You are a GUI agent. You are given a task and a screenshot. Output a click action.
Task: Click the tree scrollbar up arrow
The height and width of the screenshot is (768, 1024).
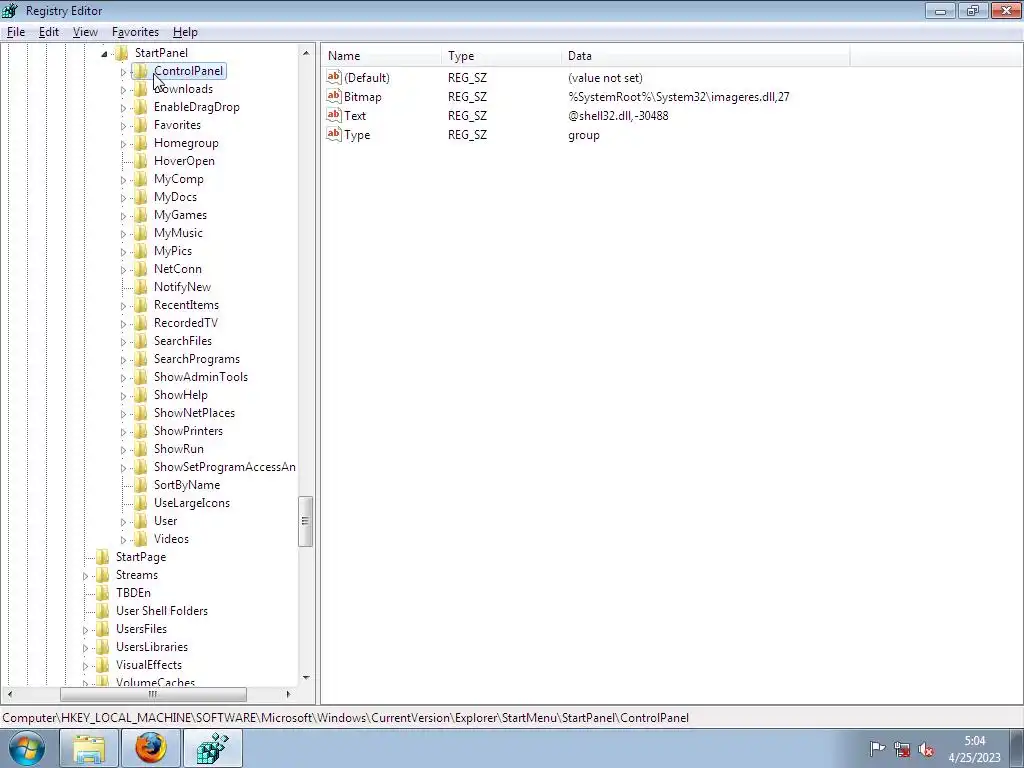click(306, 52)
